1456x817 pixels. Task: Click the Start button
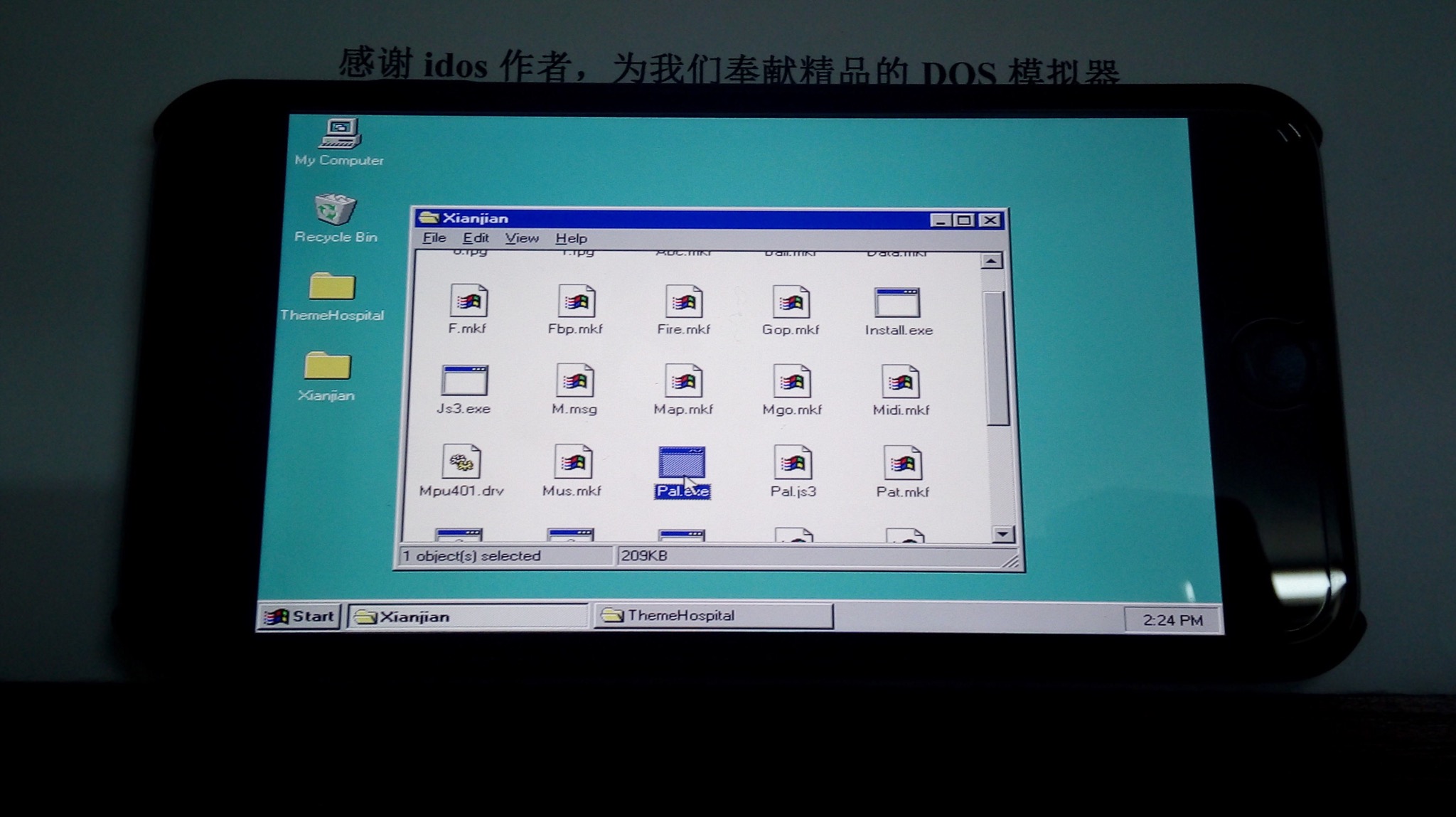[x=299, y=616]
